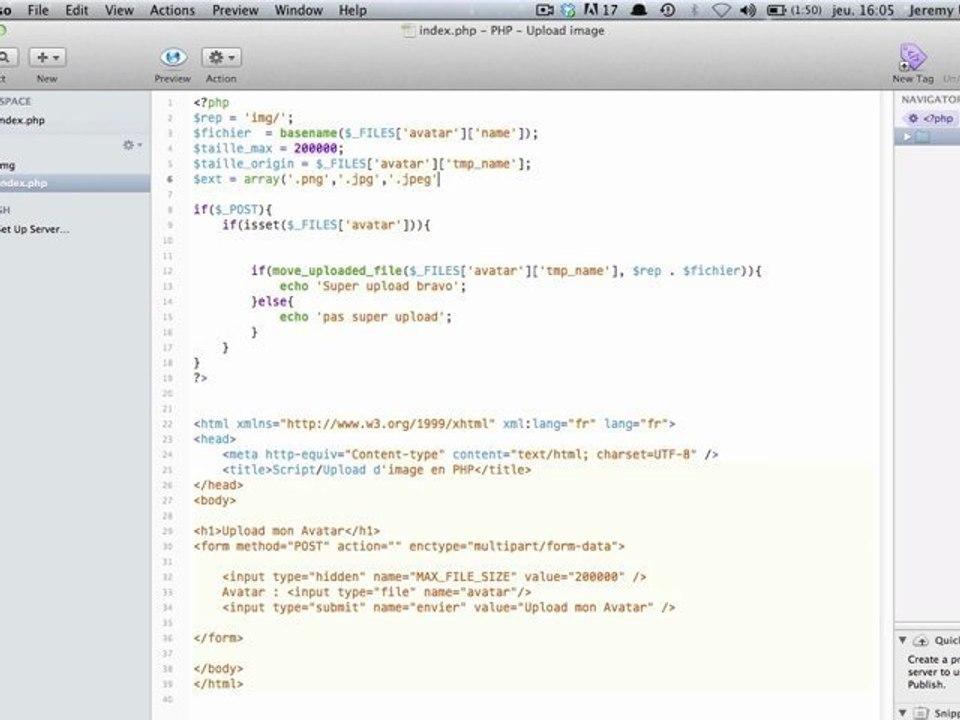The image size is (960, 720).
Task: Click the search magnifier toolbar button
Action: 6,58
